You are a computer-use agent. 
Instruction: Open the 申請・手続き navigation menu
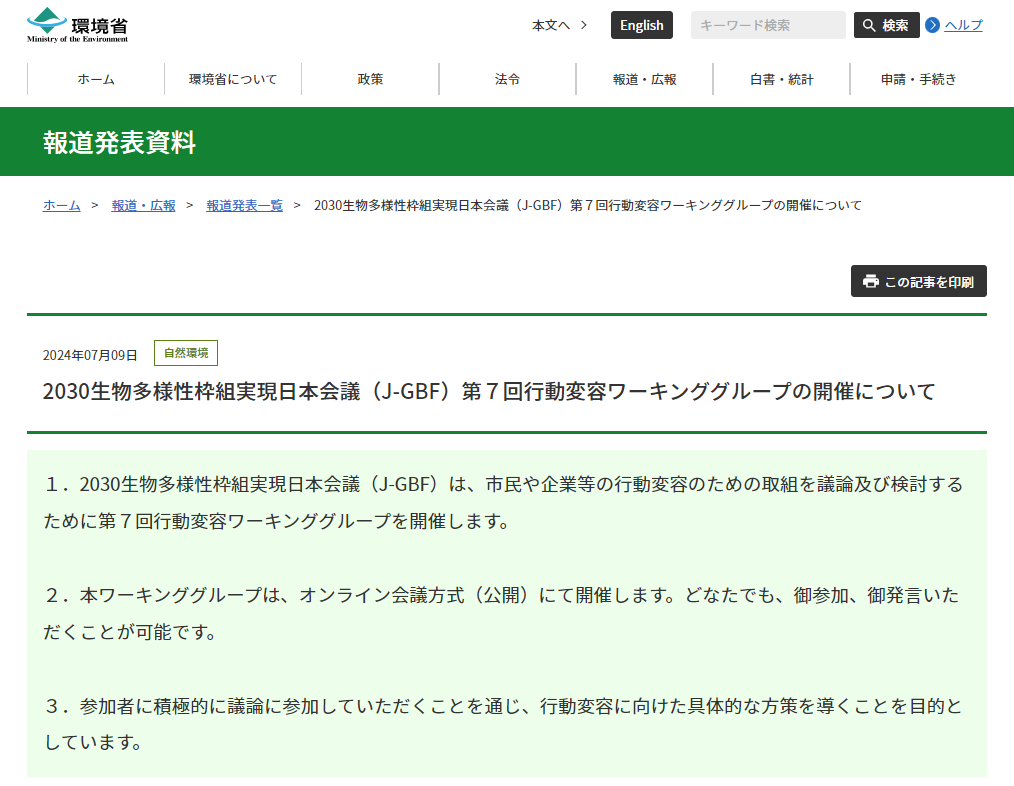[x=917, y=78]
